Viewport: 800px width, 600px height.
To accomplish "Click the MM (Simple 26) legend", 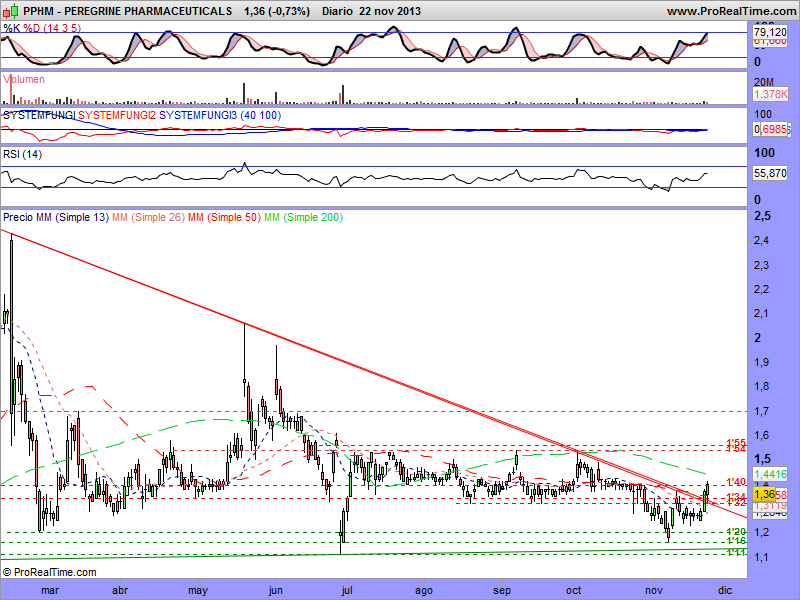I will click(x=148, y=217).
